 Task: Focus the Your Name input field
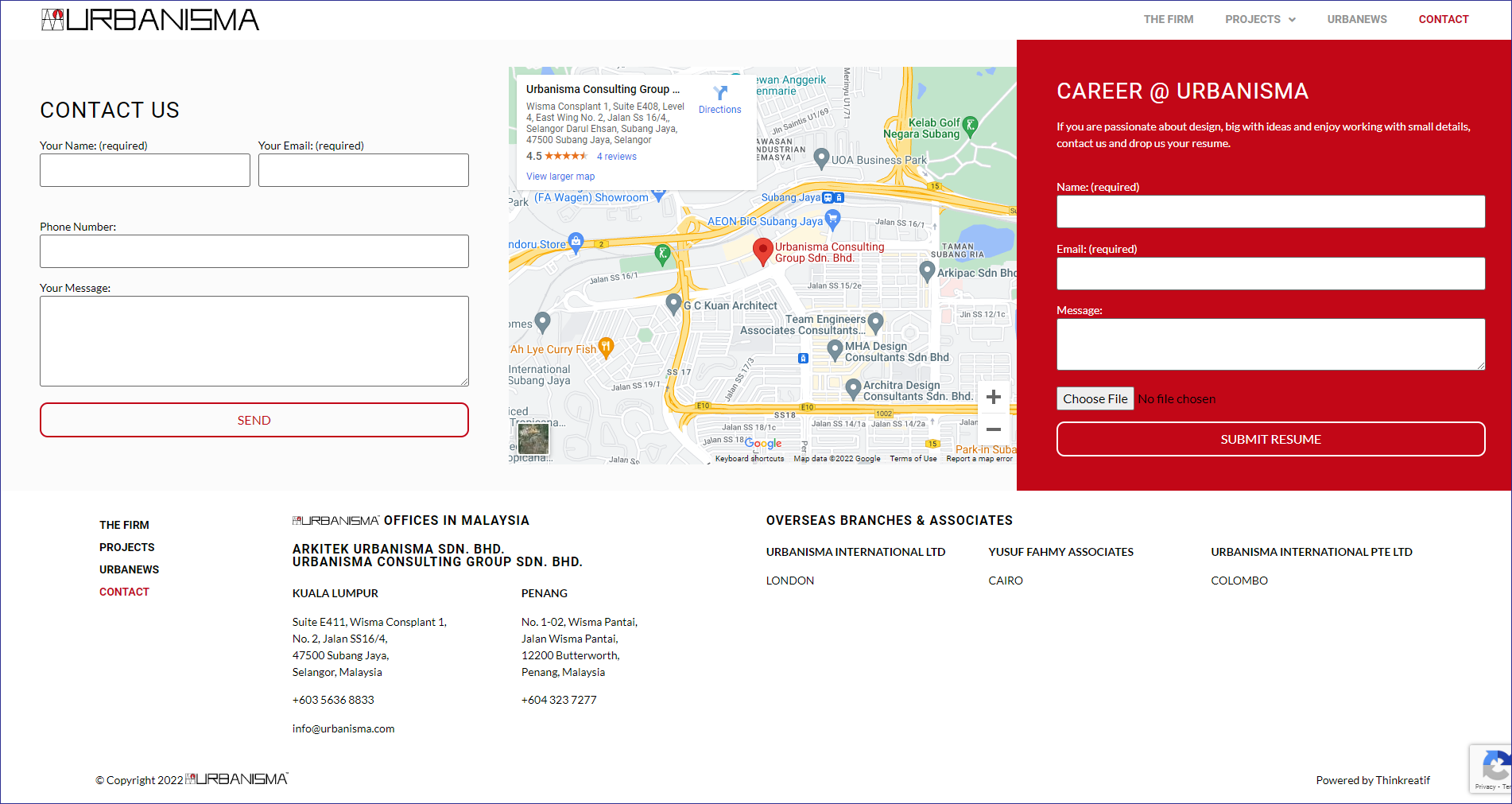145,170
